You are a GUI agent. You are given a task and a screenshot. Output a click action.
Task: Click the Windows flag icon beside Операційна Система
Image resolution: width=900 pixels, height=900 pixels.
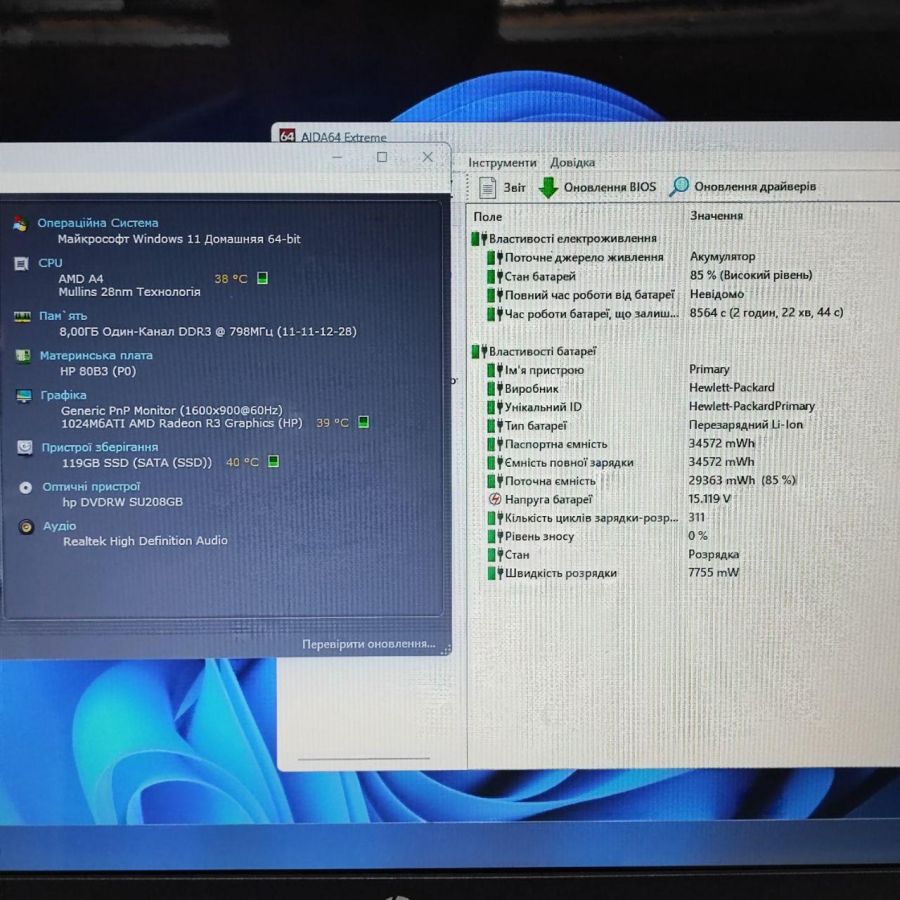tap(20, 224)
